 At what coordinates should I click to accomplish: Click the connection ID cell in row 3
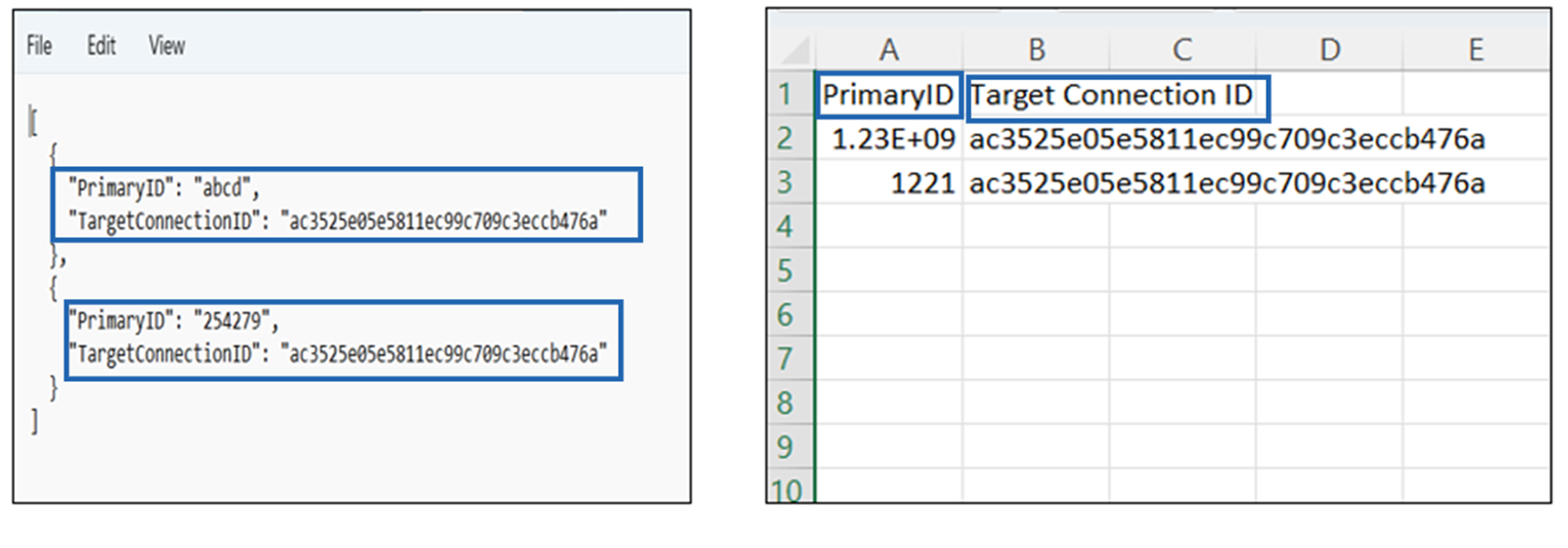pyautogui.click(x=1227, y=183)
